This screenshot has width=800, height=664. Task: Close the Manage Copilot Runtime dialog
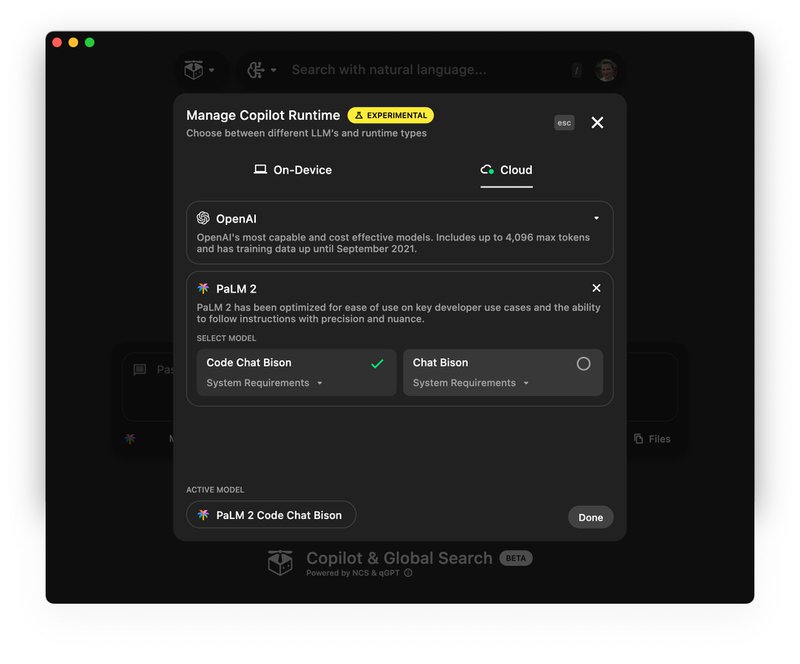[x=597, y=122]
